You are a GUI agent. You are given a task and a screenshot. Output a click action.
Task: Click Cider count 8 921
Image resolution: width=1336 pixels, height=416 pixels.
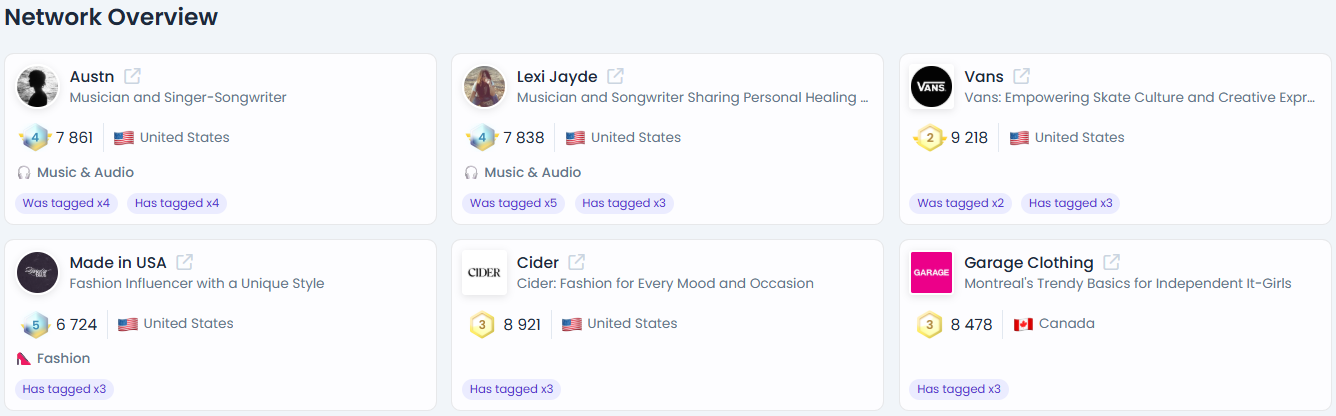click(521, 324)
